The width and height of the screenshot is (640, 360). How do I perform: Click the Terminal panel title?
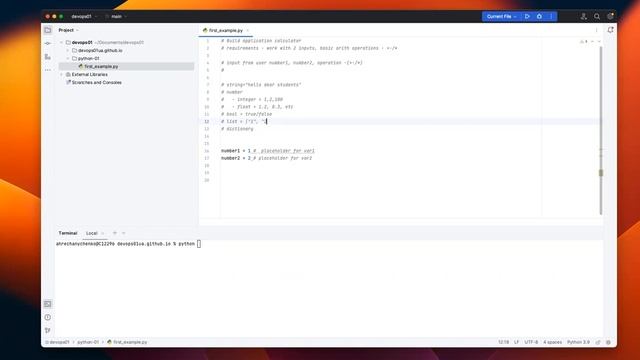(x=68, y=233)
